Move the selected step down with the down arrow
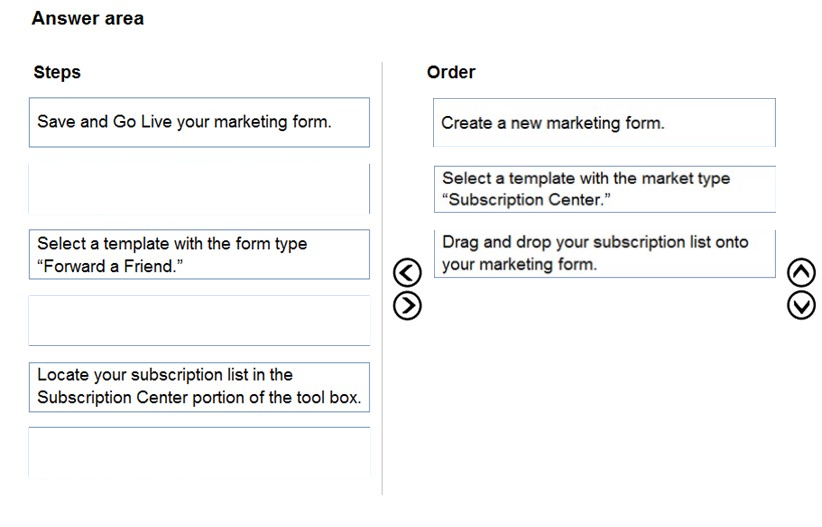The height and width of the screenshot is (527, 822). pyautogui.click(x=801, y=306)
